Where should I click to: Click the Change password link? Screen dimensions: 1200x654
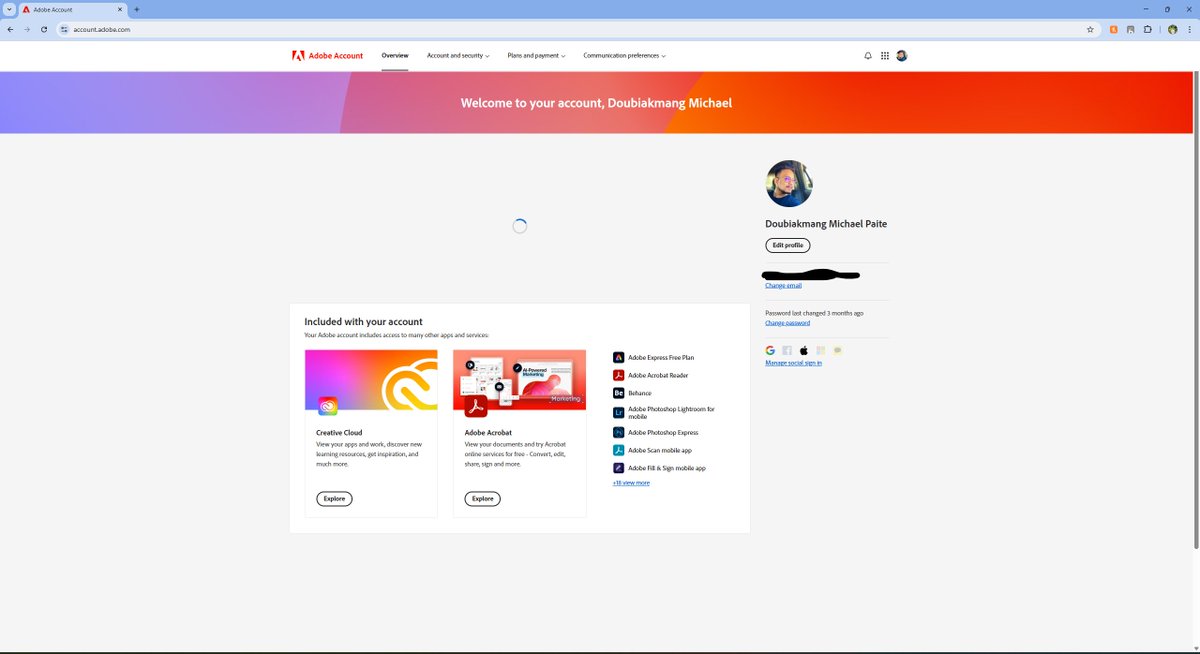[788, 323]
